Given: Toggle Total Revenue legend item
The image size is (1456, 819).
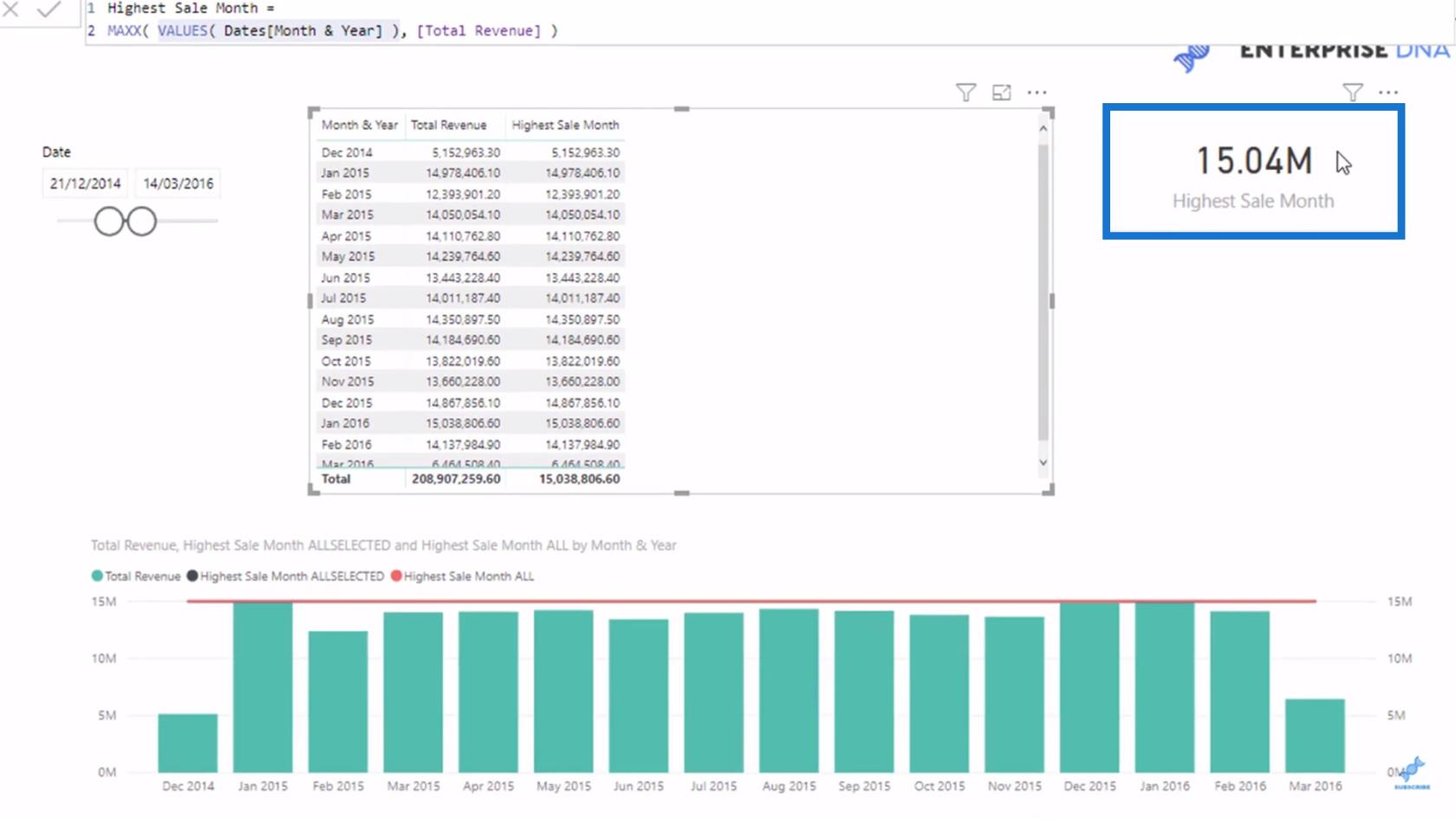Looking at the screenshot, I should point(136,576).
